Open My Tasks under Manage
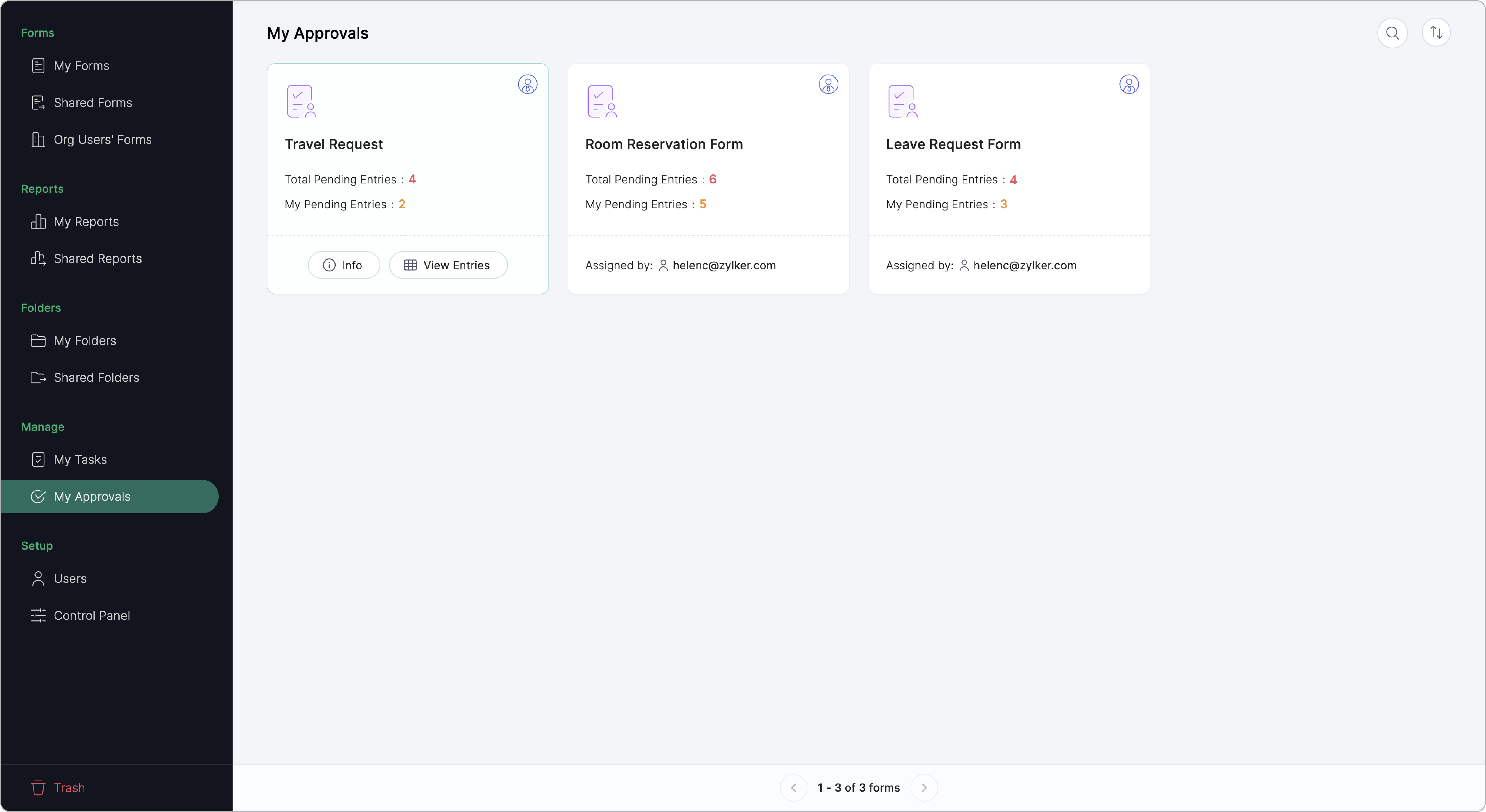1486x812 pixels. [x=80, y=460]
